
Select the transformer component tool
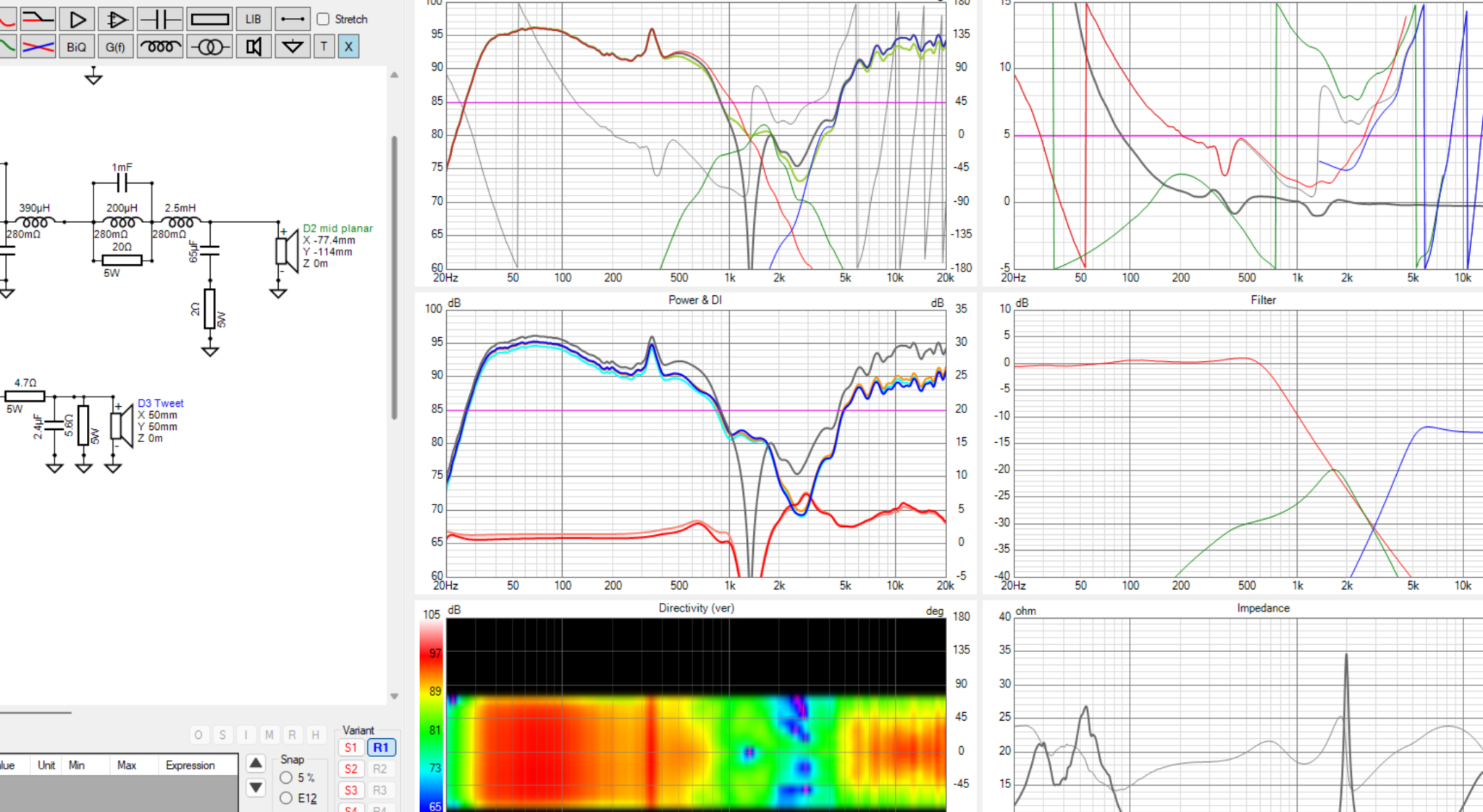coord(209,47)
